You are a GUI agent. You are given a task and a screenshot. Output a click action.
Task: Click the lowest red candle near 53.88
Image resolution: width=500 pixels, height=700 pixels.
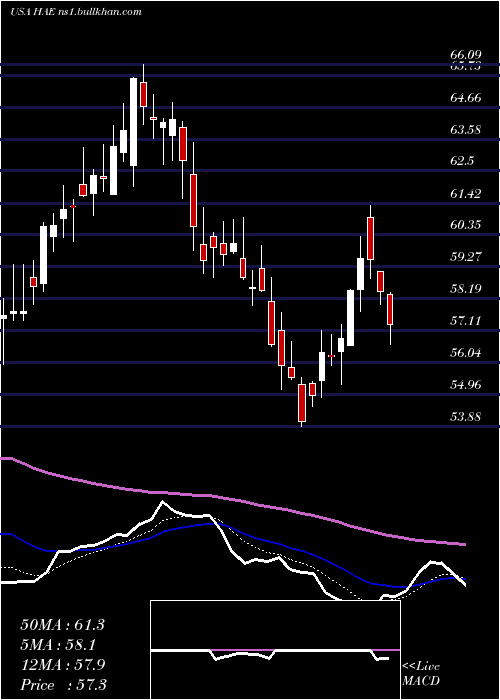pos(302,403)
